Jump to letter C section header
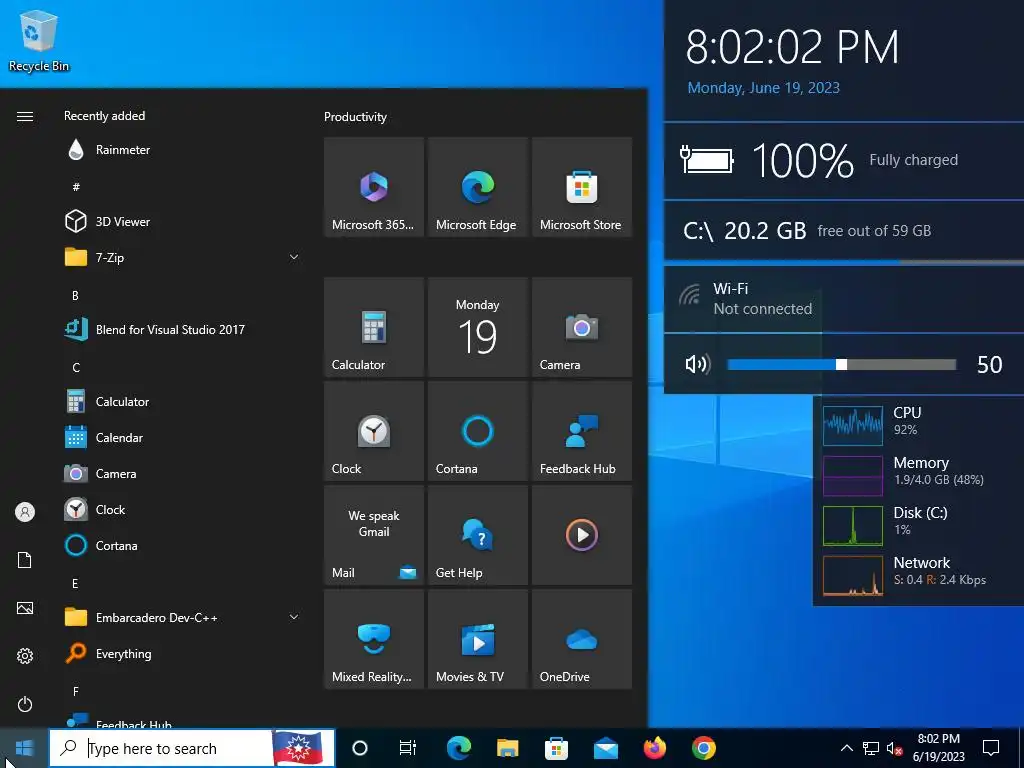The image size is (1024, 768). tap(76, 368)
